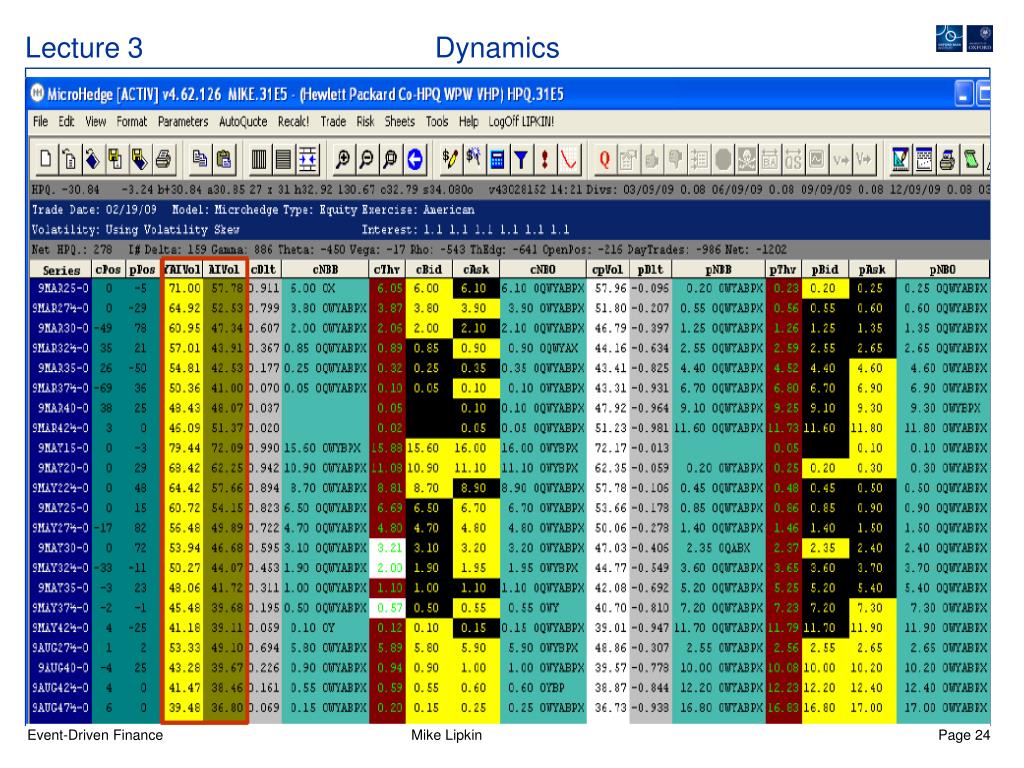Click the greyed QS width icon
The image size is (1024, 768).
[793, 159]
